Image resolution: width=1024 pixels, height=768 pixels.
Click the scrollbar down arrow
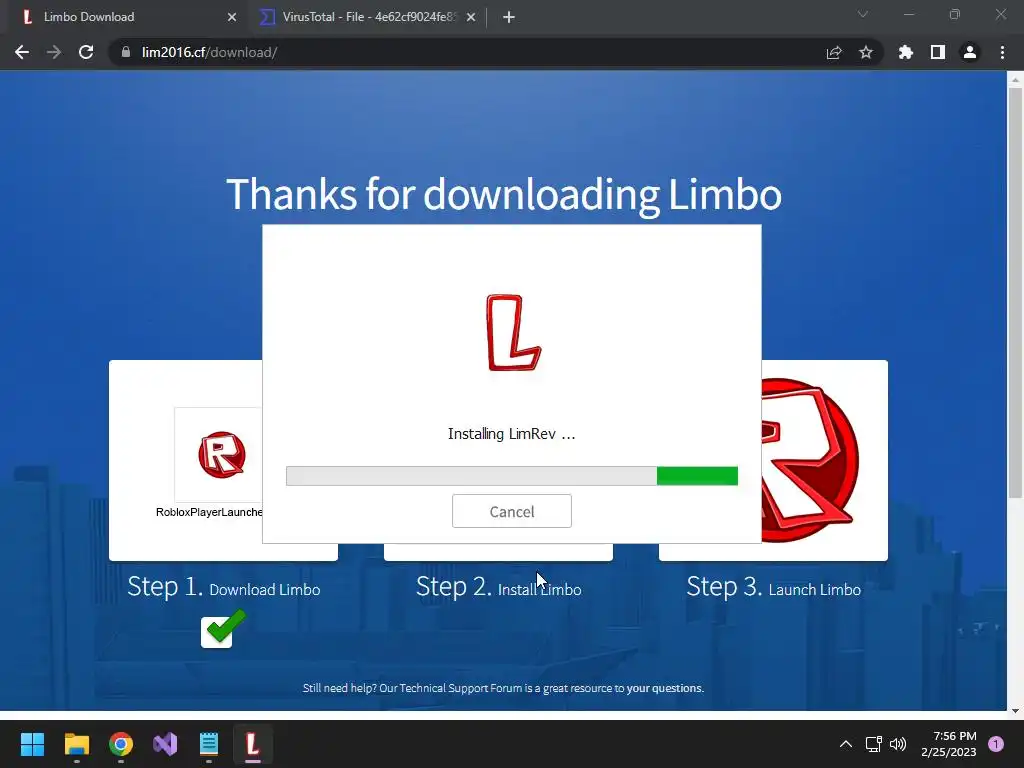tap(1015, 711)
